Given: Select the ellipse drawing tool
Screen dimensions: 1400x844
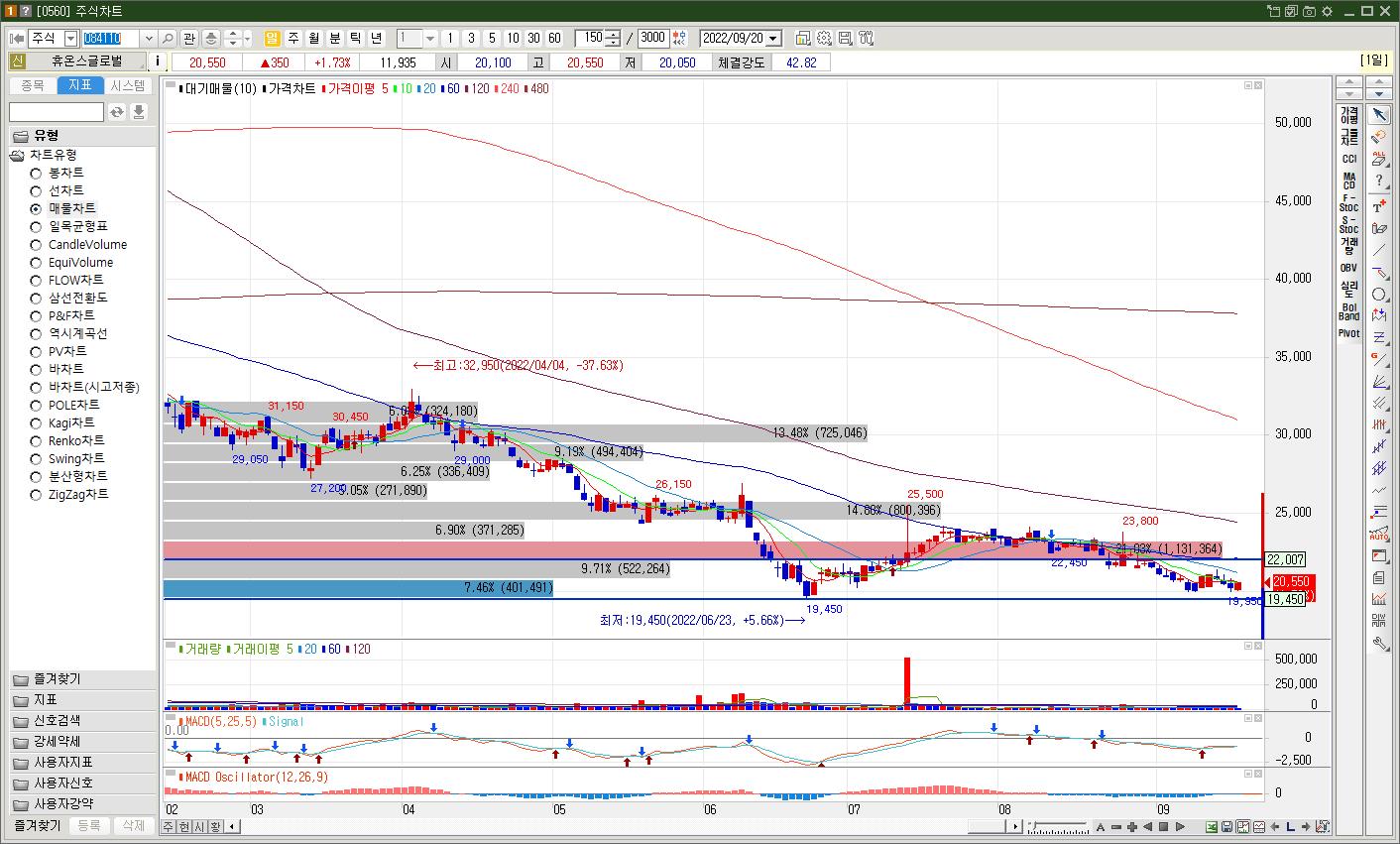Looking at the screenshot, I should 1379,295.
